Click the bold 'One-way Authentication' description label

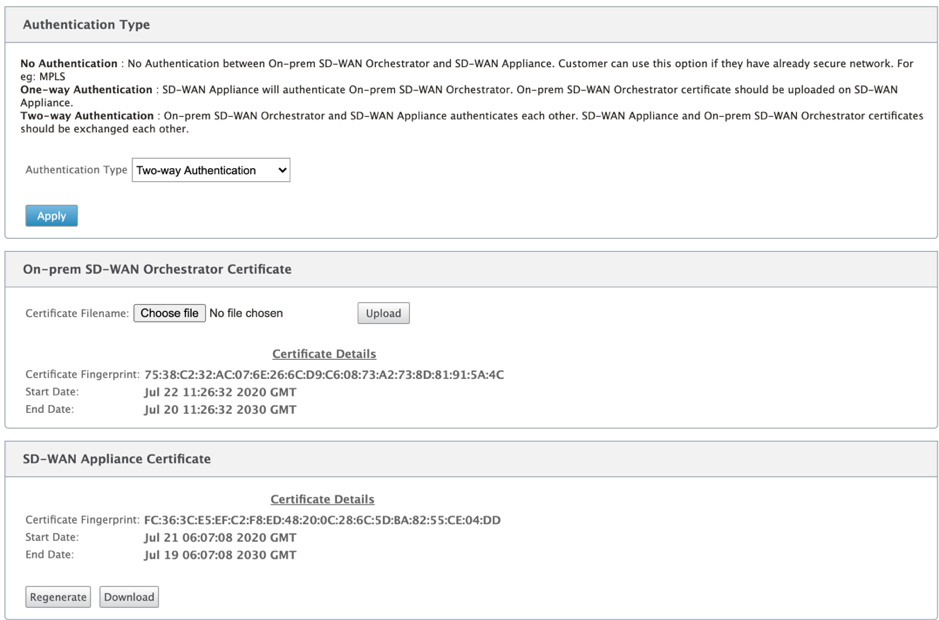86,90
